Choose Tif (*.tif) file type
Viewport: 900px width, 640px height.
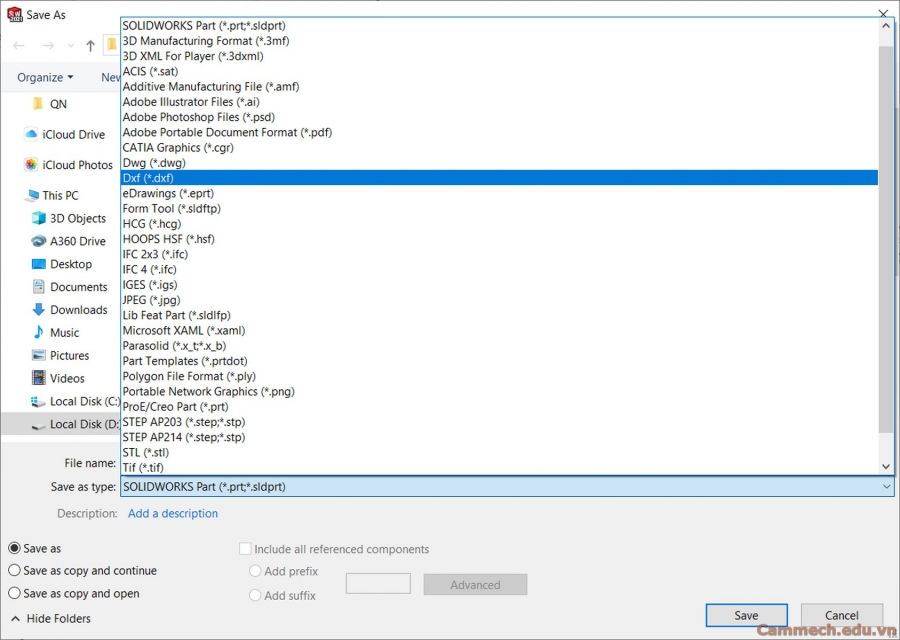point(499,467)
